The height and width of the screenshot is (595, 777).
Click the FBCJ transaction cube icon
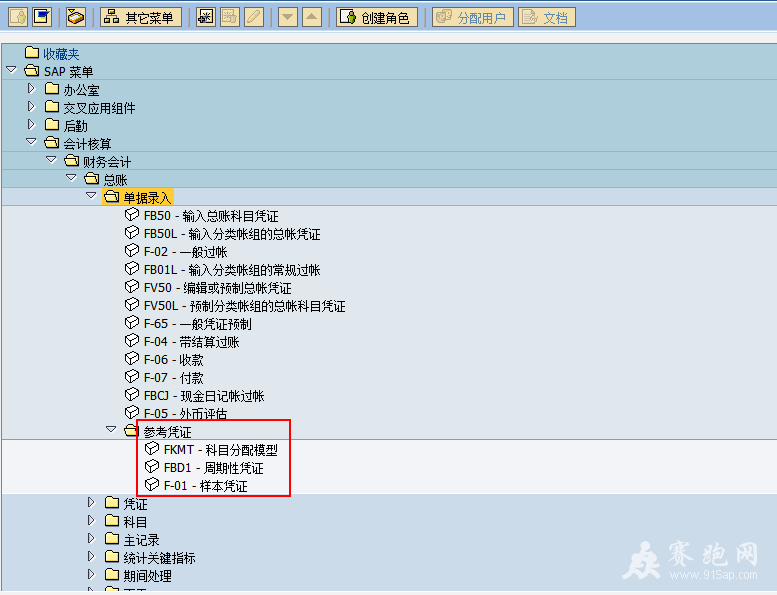pyautogui.click(x=132, y=394)
